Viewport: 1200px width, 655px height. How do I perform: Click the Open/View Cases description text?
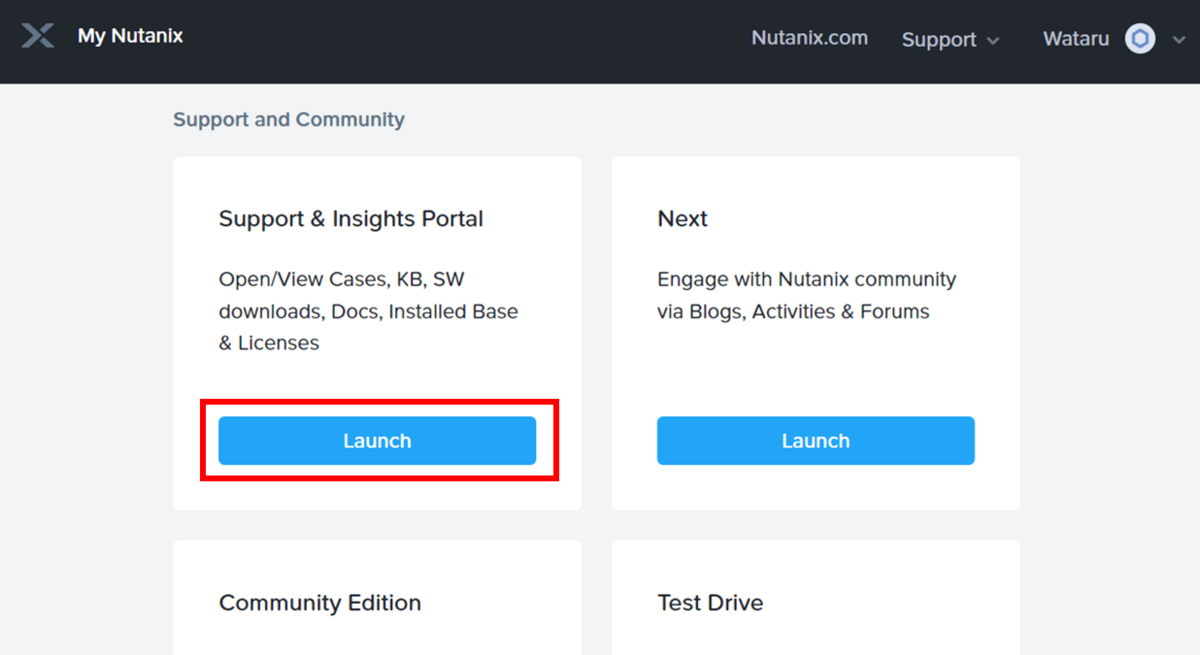(x=369, y=311)
